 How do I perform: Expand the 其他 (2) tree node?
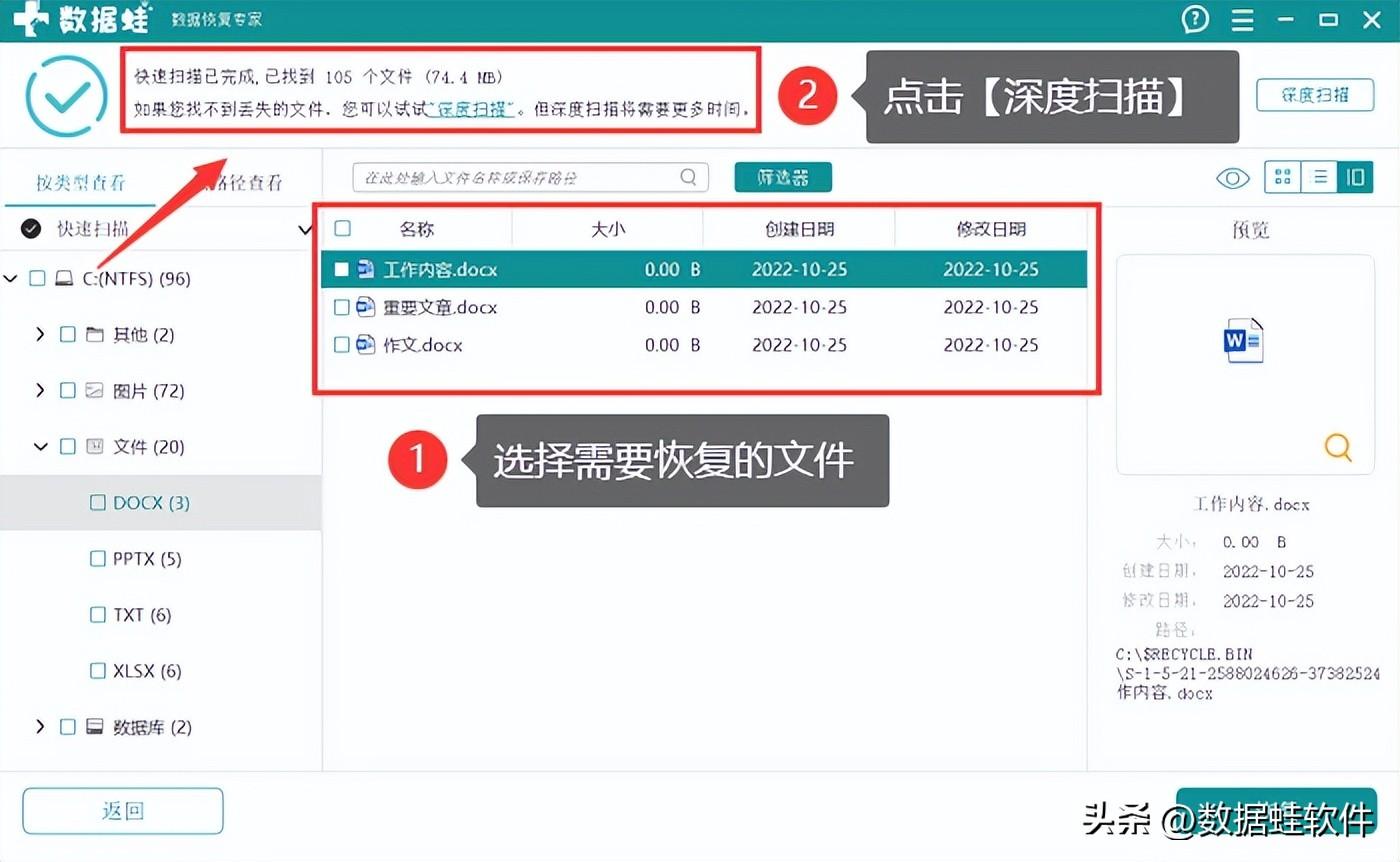pos(41,334)
